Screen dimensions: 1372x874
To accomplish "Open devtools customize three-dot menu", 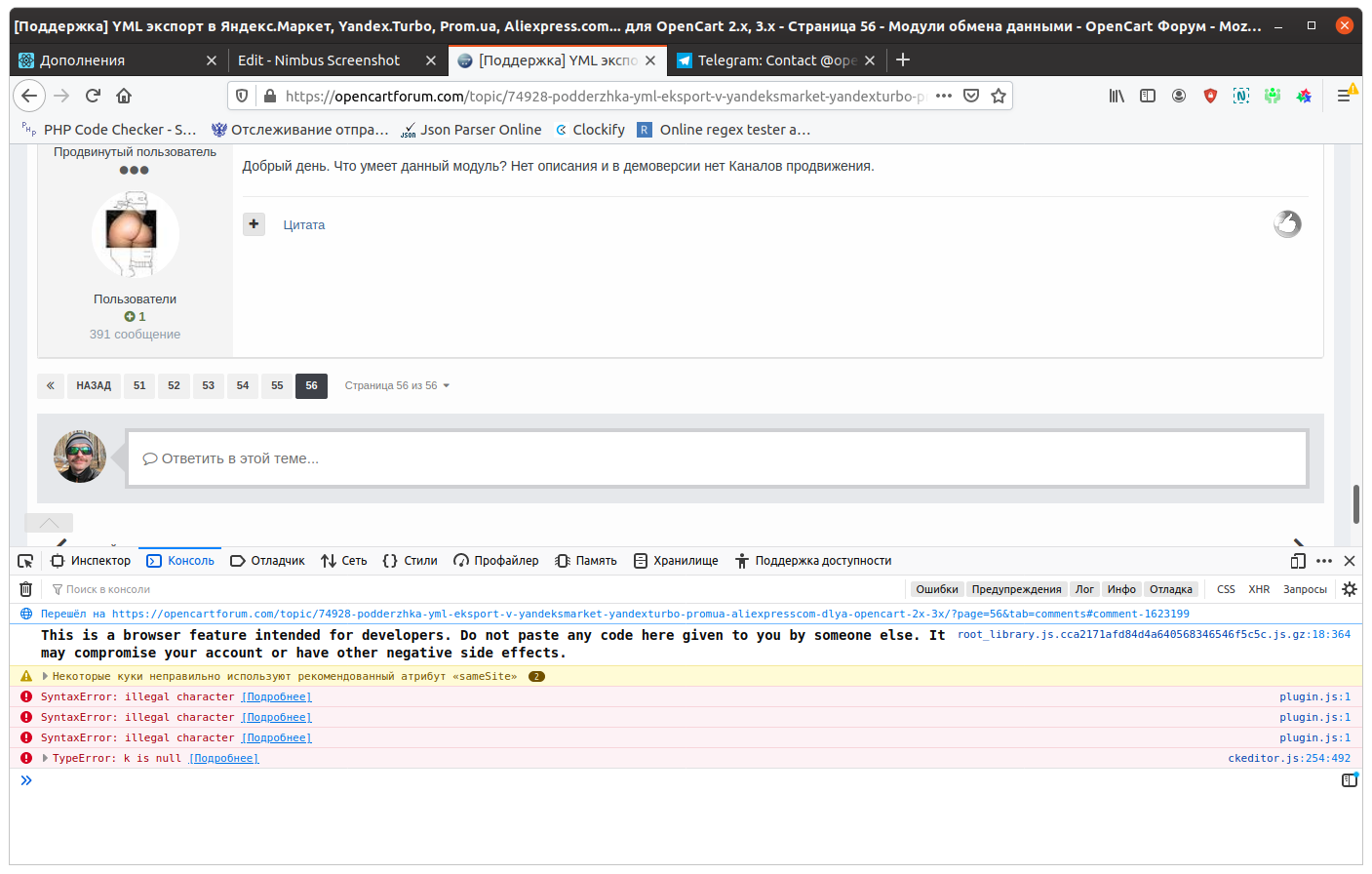I will [x=1324, y=561].
